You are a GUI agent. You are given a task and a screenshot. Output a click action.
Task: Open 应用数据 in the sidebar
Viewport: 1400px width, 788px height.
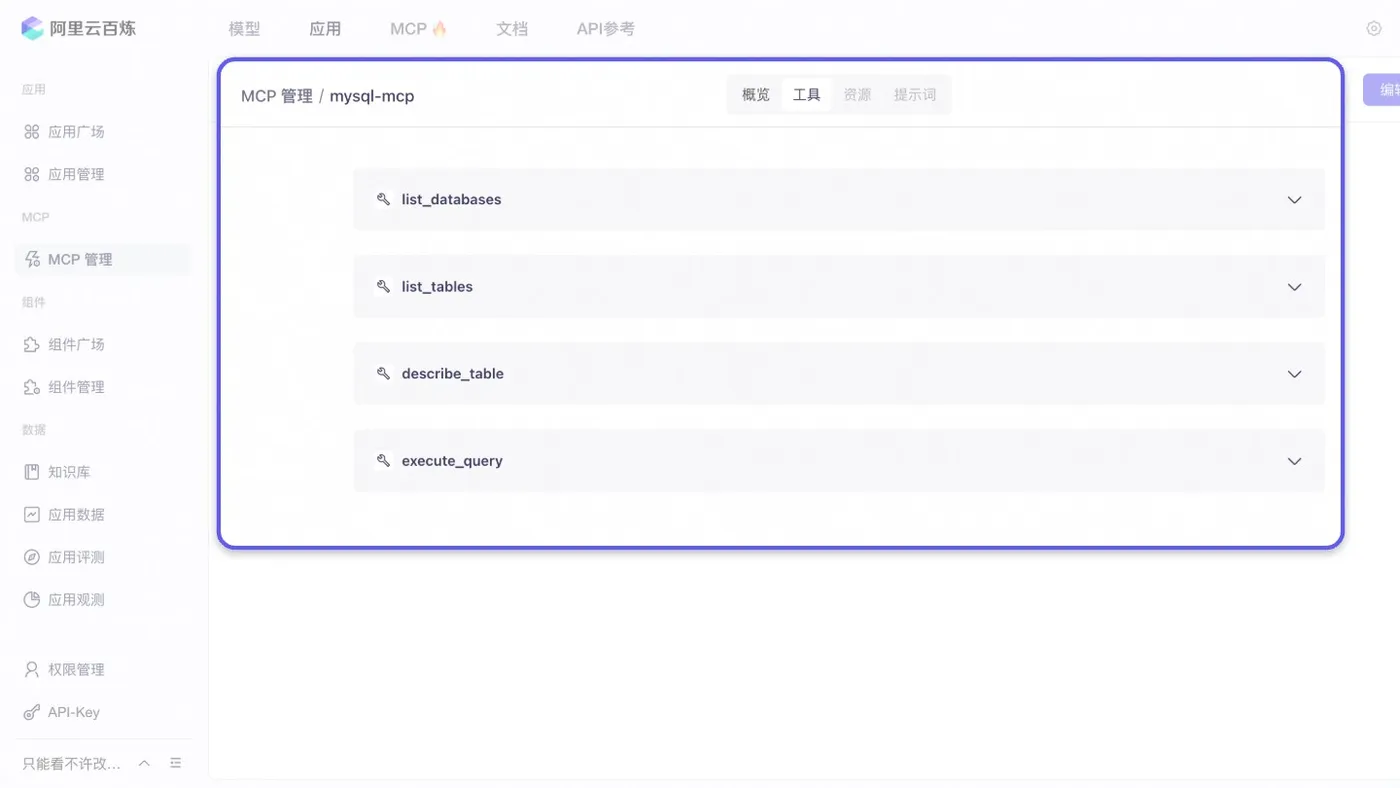click(76, 514)
